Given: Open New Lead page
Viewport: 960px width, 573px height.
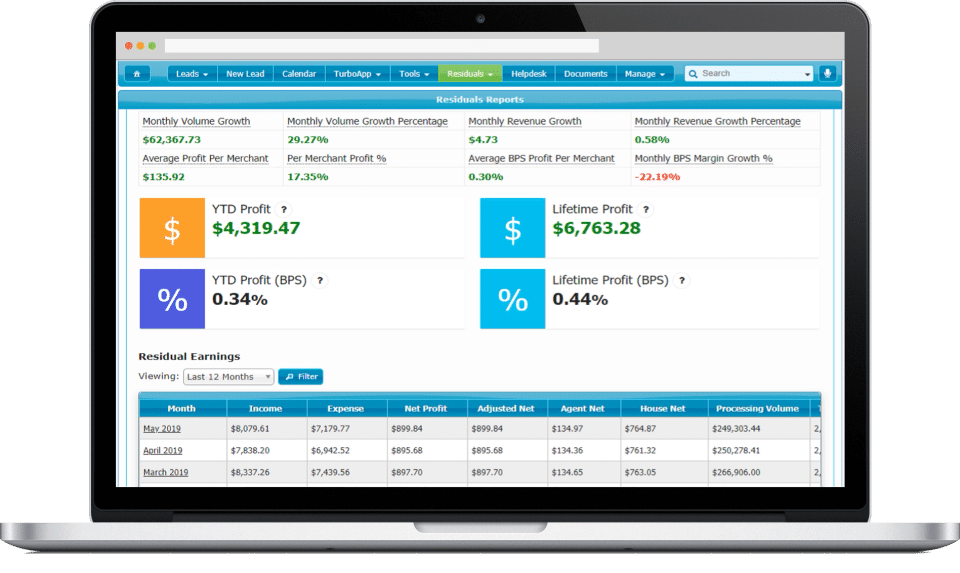Looking at the screenshot, I should click(x=246, y=73).
